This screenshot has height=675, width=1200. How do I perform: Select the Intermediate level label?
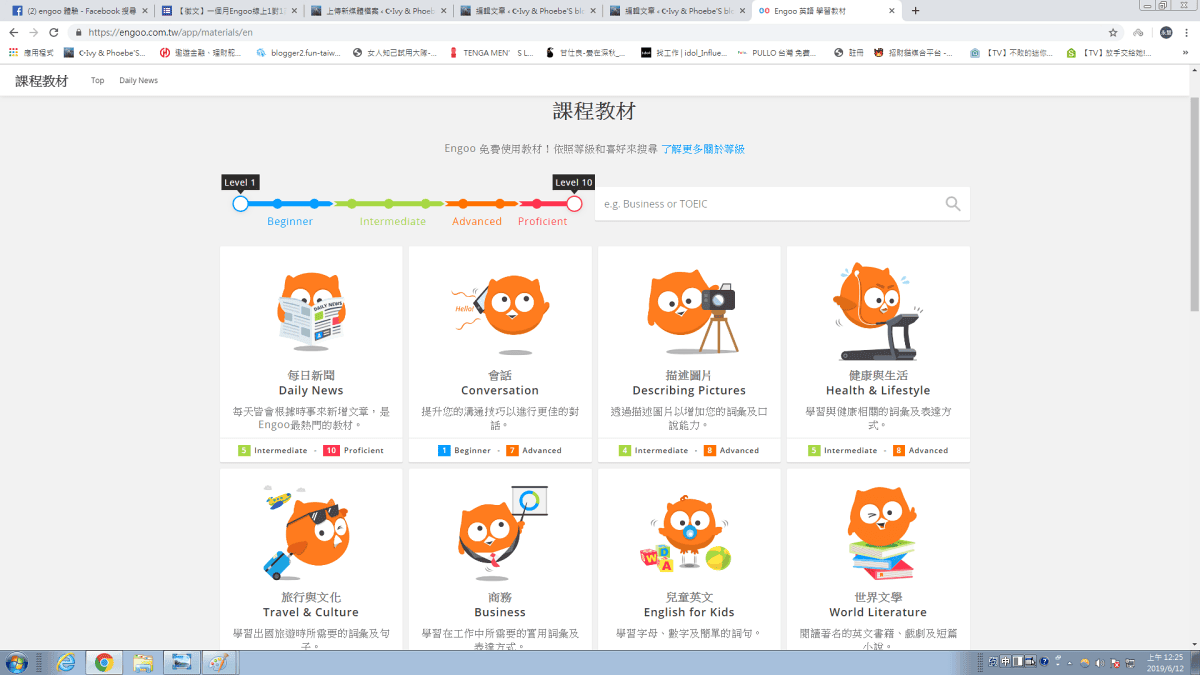393,221
